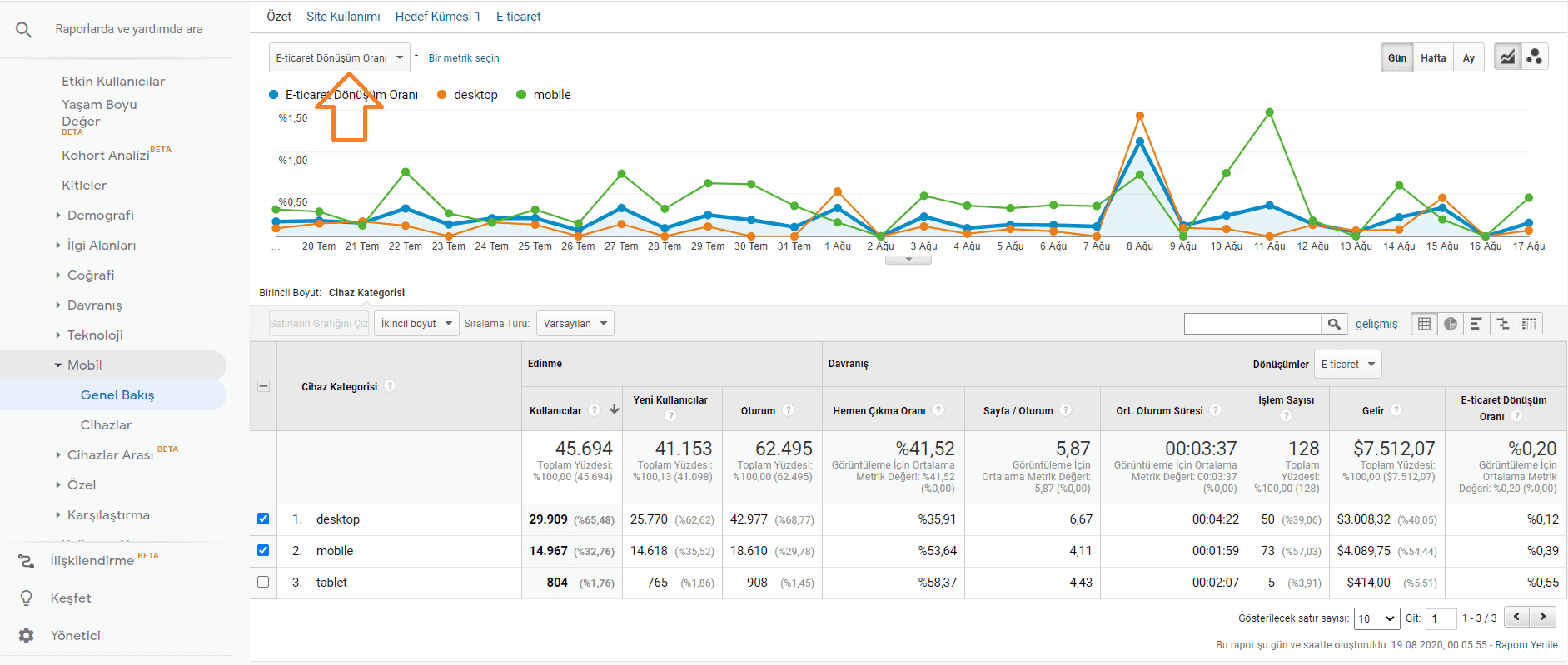Open Yönetici admin gear settings
This screenshot has height=665, width=1568.
click(x=27, y=635)
